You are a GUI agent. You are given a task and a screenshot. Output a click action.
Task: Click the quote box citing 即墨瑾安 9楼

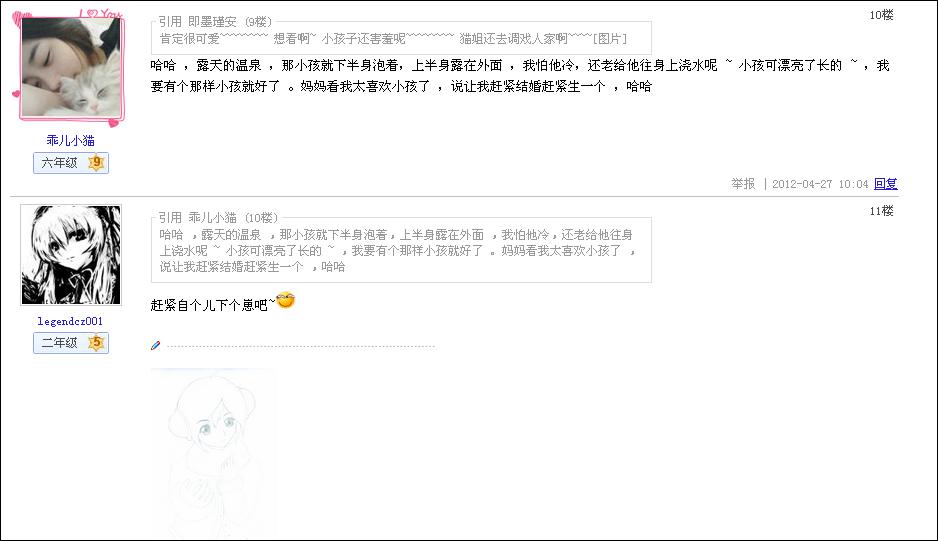[x=401, y=35]
